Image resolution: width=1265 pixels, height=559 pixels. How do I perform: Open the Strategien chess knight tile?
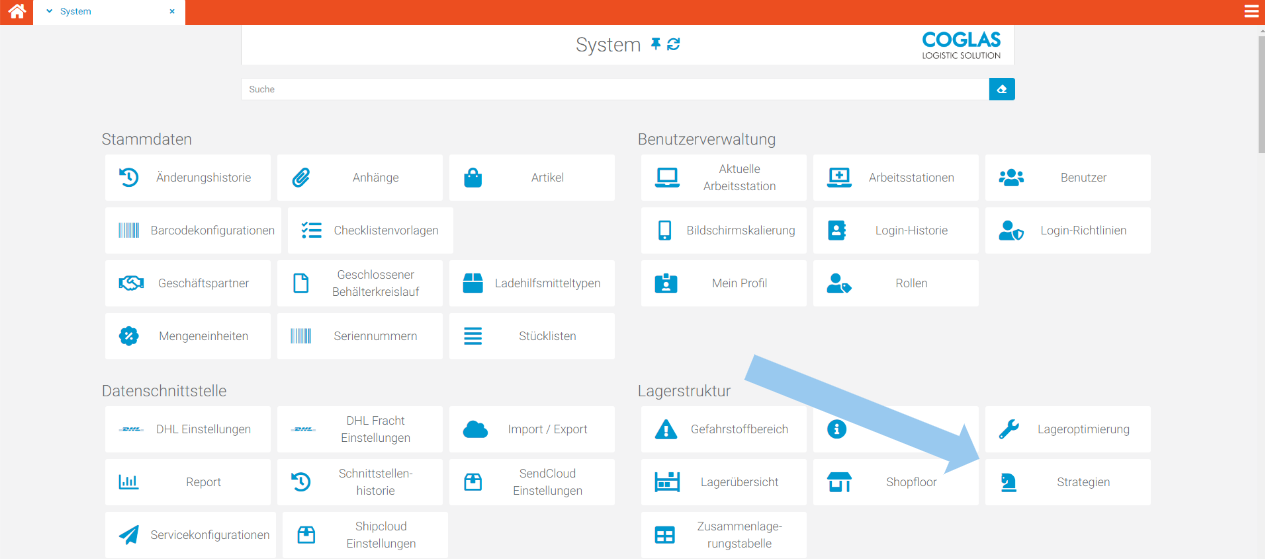click(1067, 482)
